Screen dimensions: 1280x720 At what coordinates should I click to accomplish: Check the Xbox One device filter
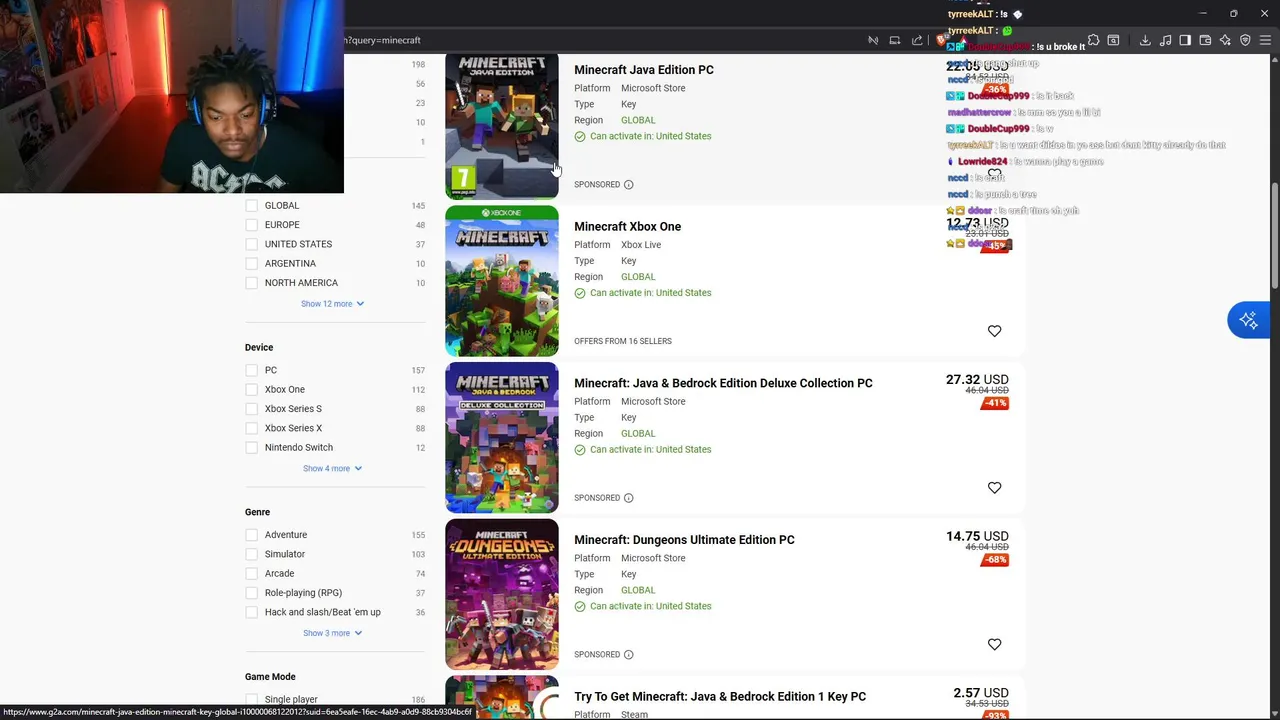click(252, 390)
